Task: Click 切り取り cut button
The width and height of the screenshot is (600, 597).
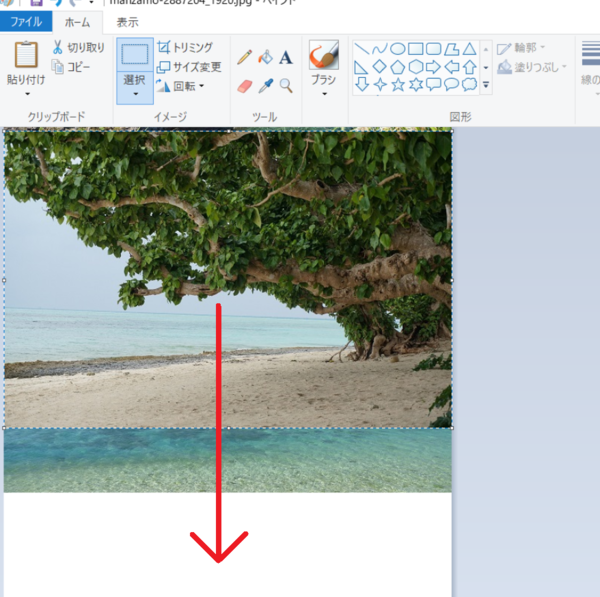Action: [x=79, y=47]
